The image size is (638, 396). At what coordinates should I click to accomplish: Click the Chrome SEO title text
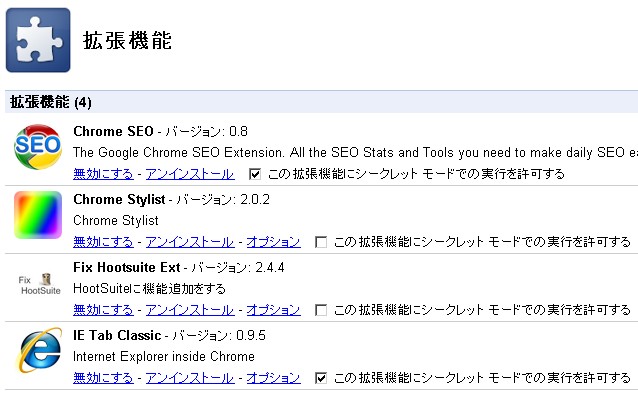coord(114,131)
